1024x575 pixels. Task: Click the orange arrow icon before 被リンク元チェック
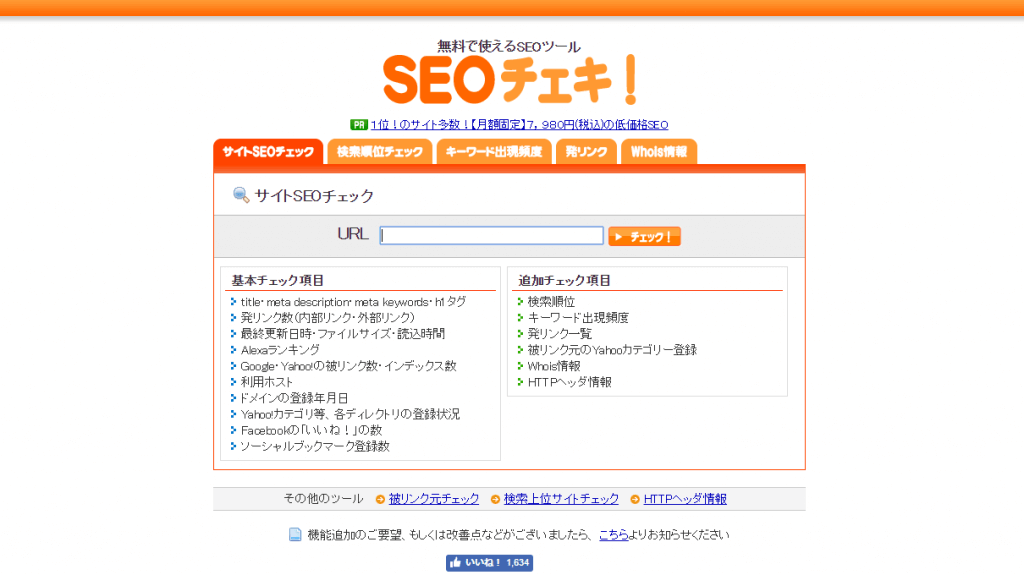coord(380,499)
